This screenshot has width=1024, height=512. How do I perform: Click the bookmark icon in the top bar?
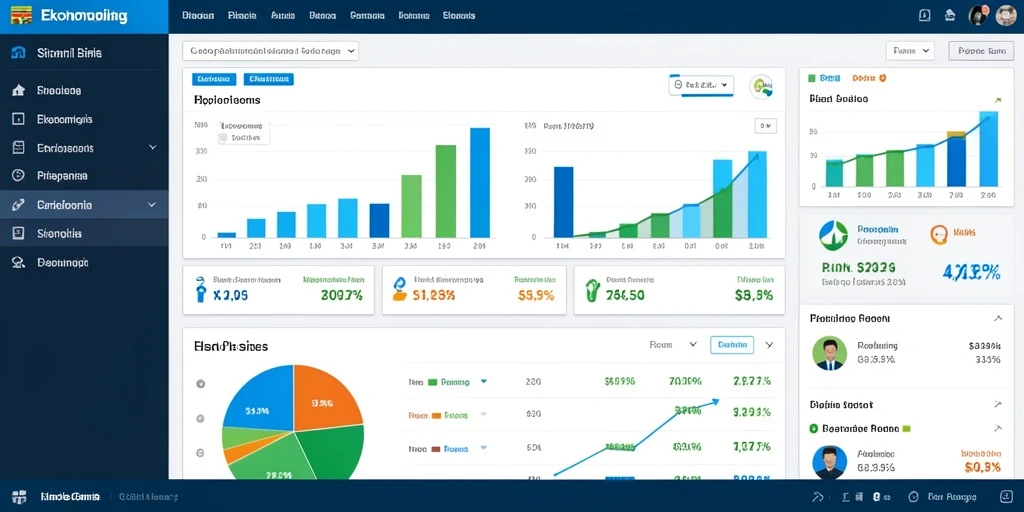tap(924, 15)
